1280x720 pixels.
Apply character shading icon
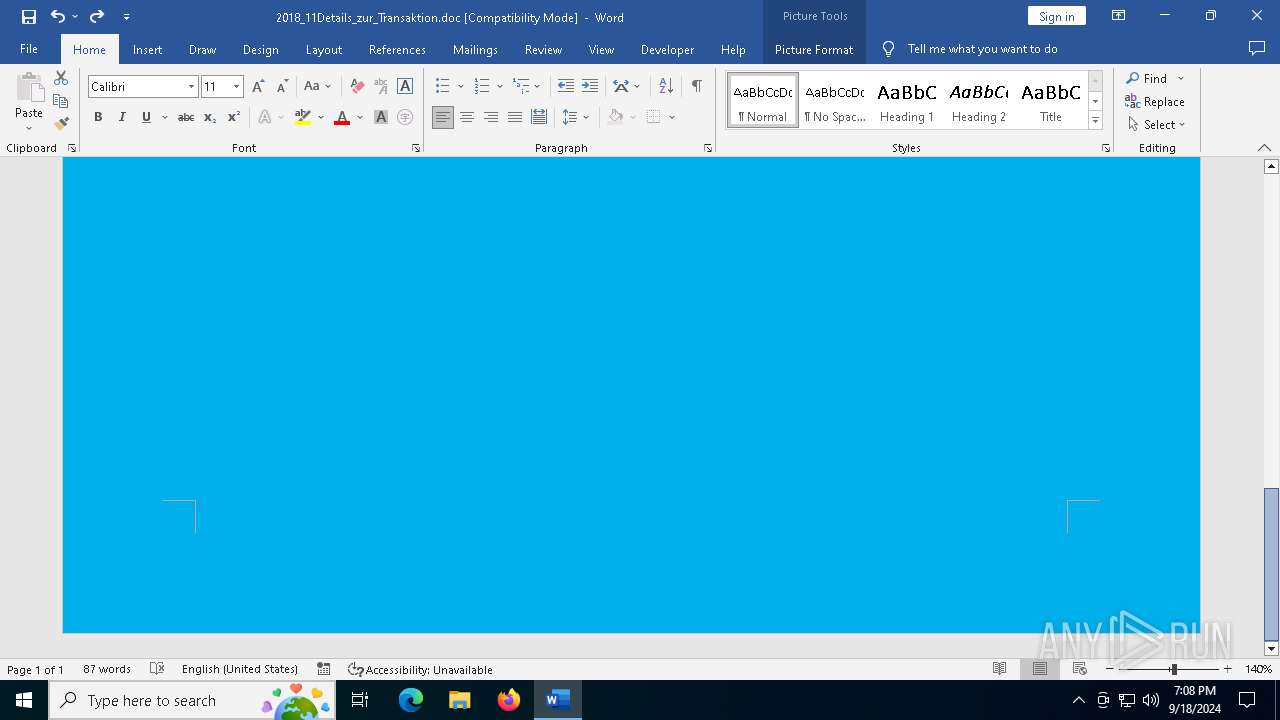pyautogui.click(x=381, y=117)
